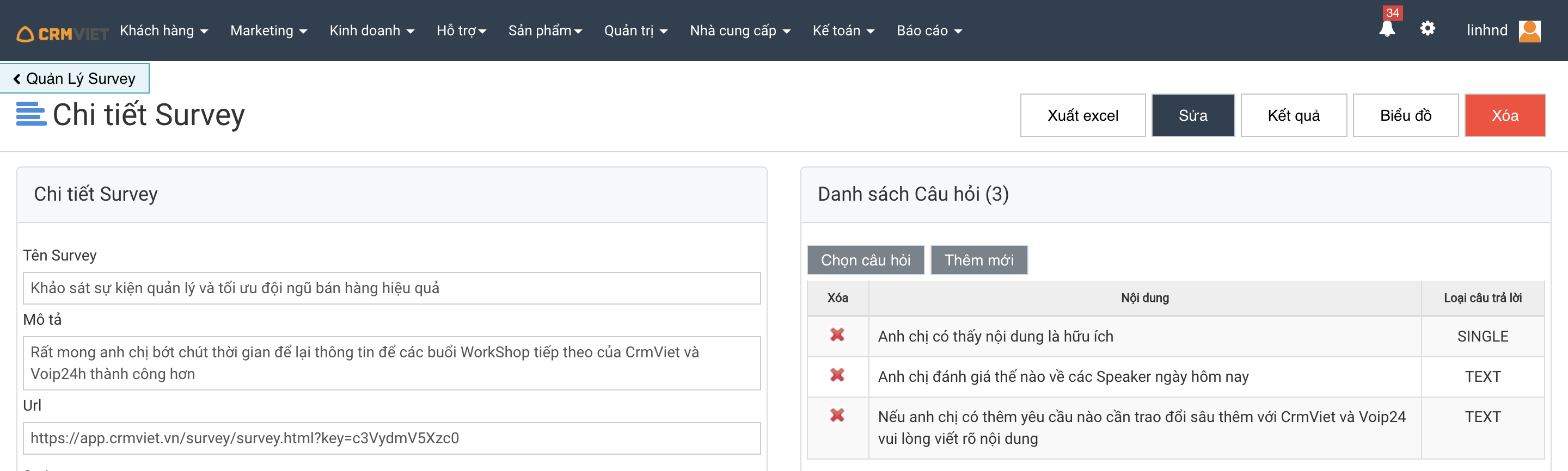Open the Marketing dropdown menu
This screenshot has width=1568, height=471.
(268, 30)
